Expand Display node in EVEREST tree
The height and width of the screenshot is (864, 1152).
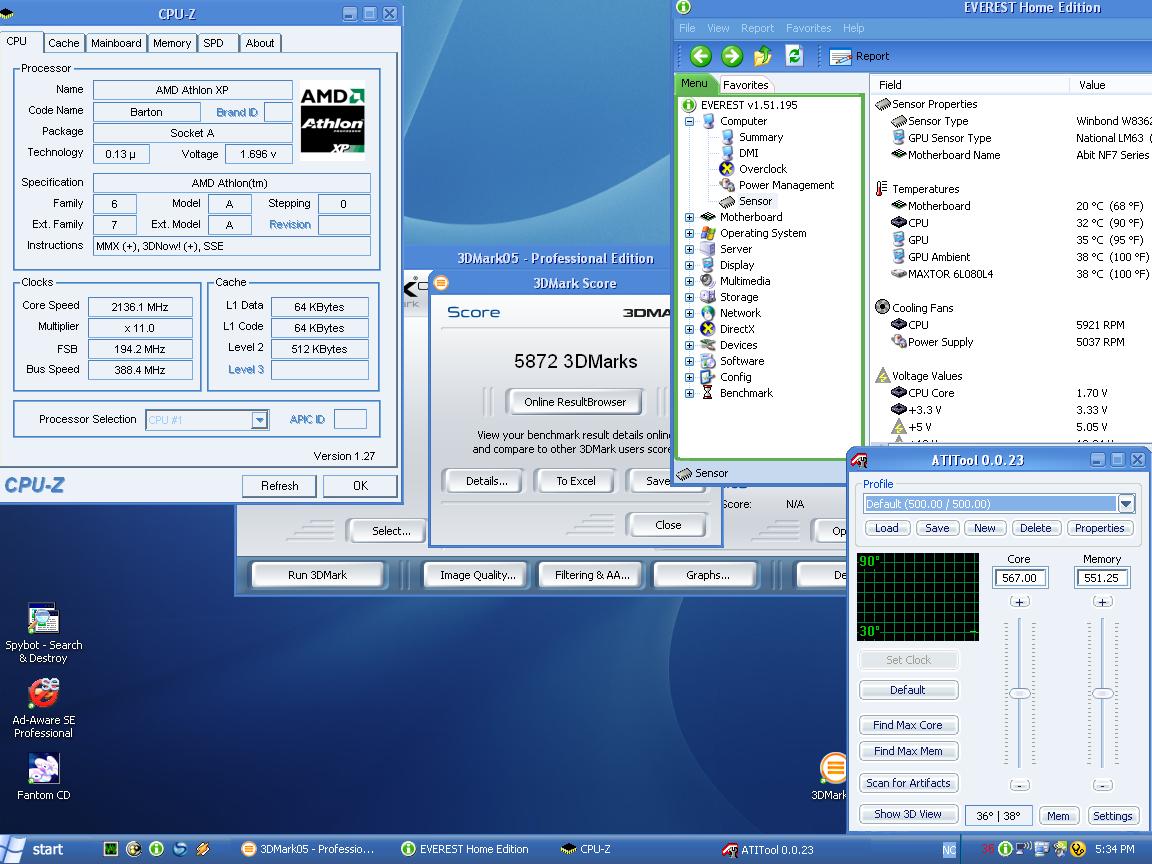[x=689, y=265]
